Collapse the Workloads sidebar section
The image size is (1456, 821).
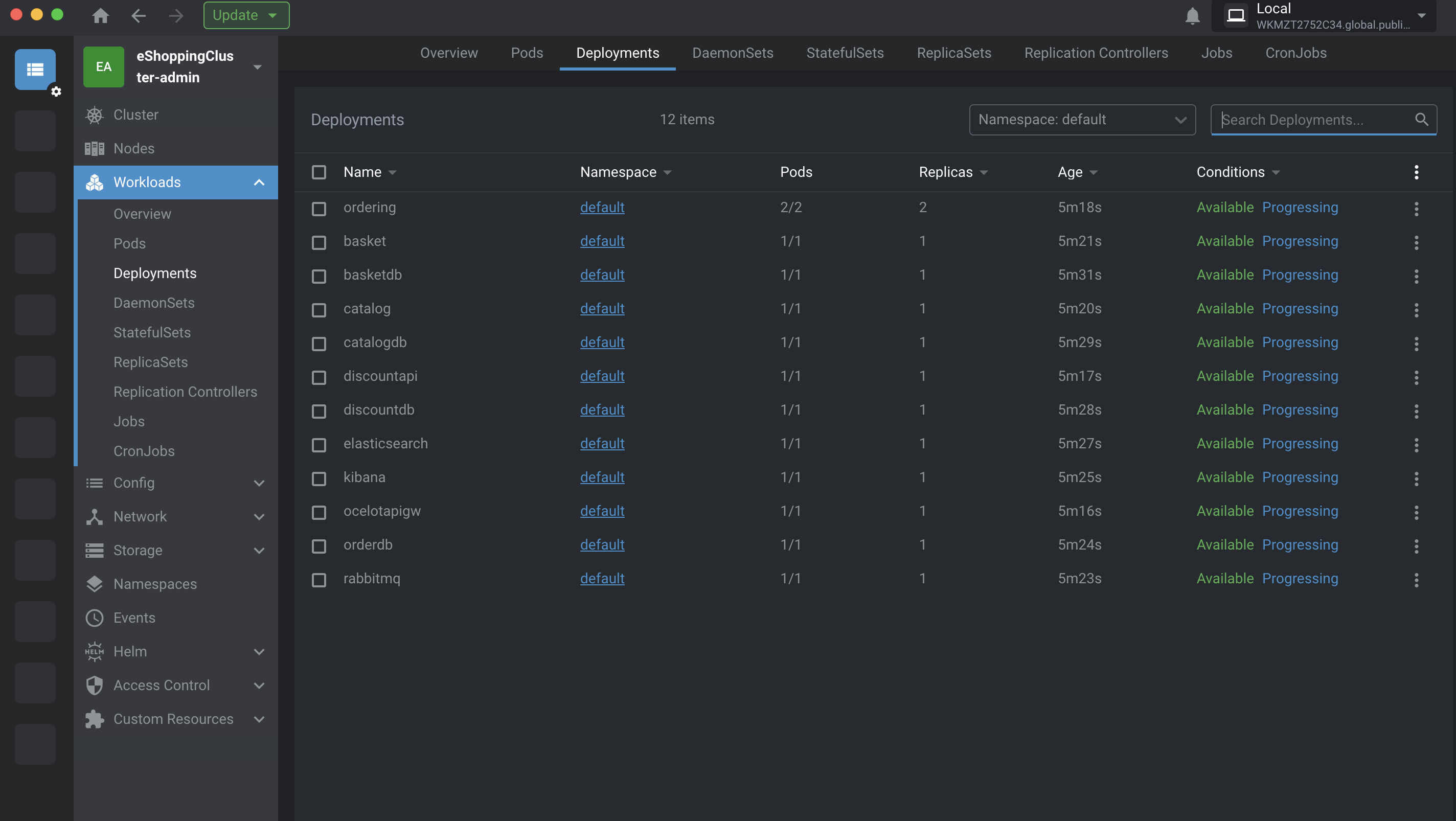tap(259, 182)
